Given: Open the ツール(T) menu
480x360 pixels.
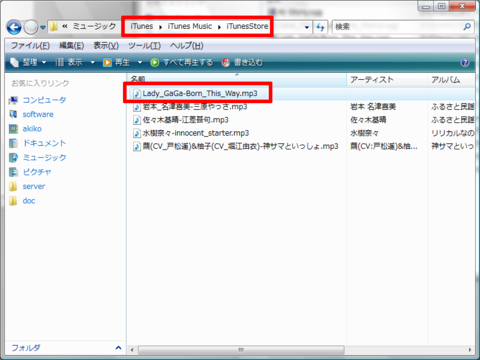Looking at the screenshot, I should click(x=144, y=46).
